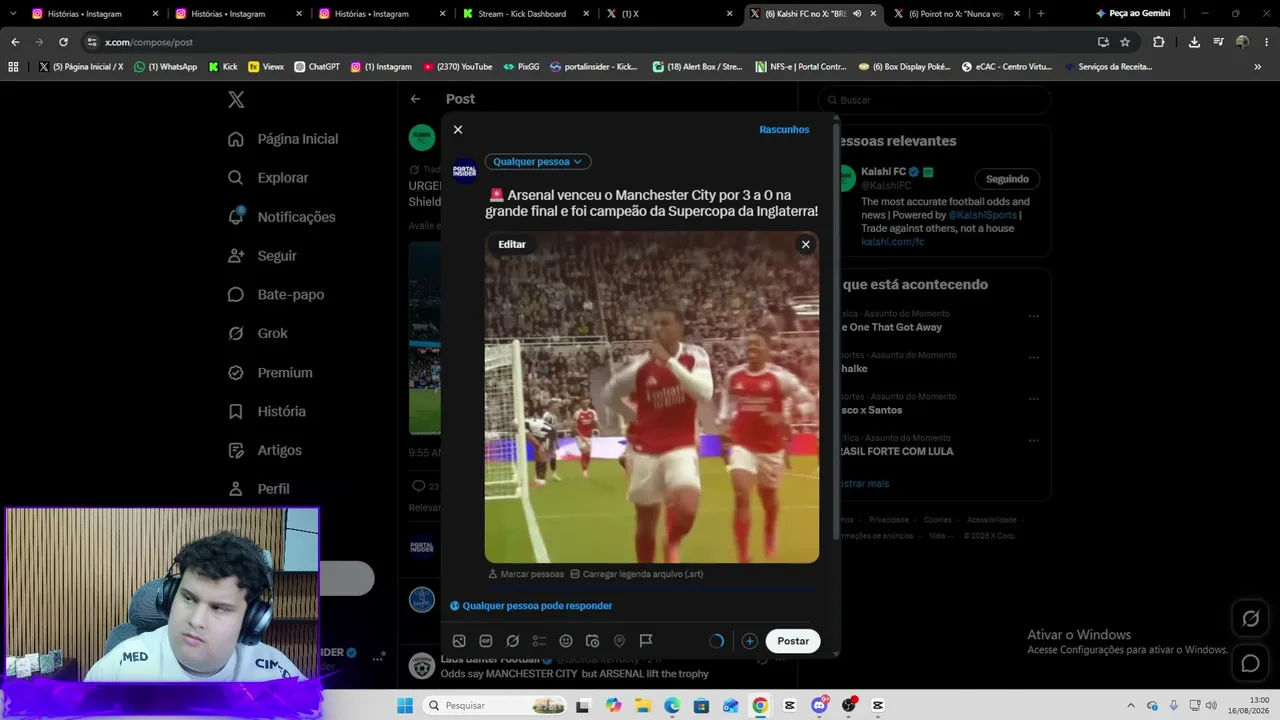Click the Seguindo button for Kalshi FC
This screenshot has width=1280, height=720.
click(x=1007, y=179)
